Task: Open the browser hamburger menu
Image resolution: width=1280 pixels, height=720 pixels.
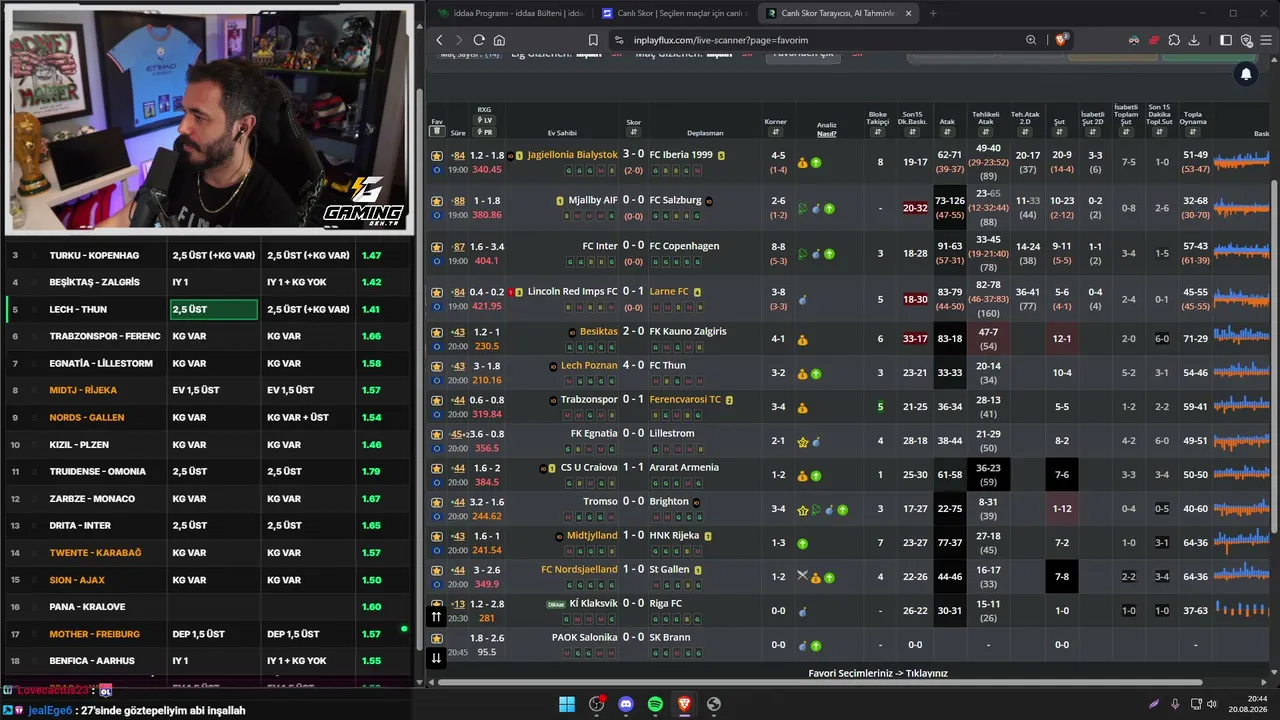Action: coord(1266,40)
